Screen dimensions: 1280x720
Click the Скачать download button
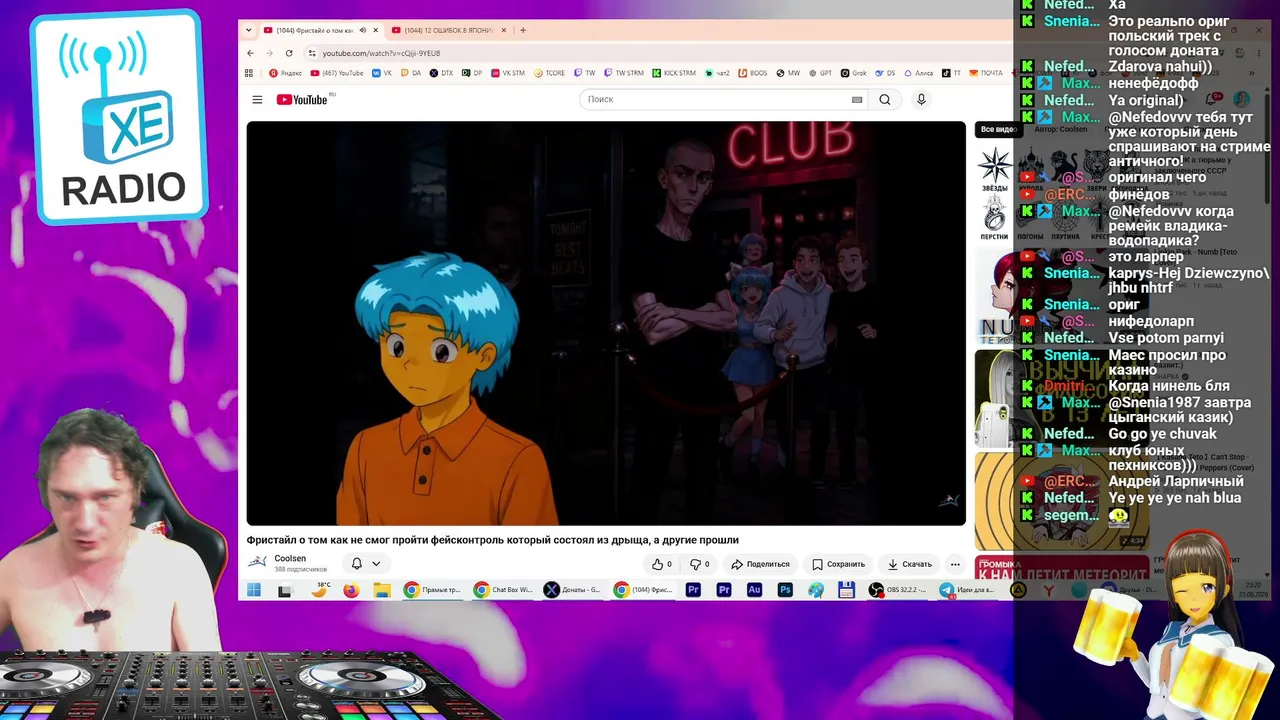tap(910, 564)
